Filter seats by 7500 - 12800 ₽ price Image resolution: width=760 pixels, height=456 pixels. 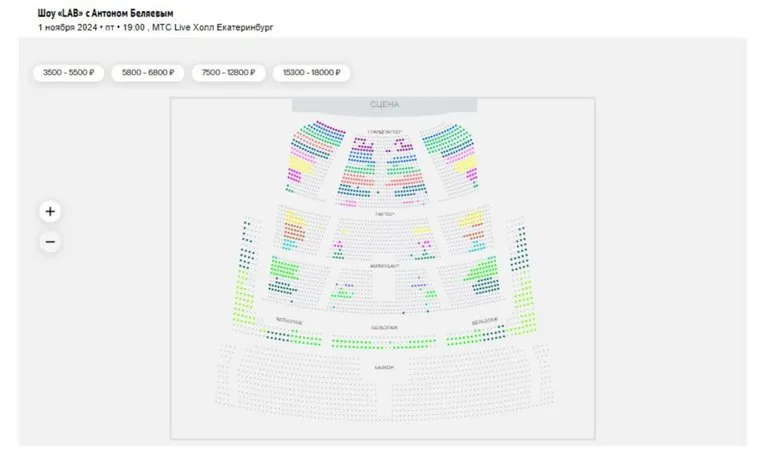229,73
